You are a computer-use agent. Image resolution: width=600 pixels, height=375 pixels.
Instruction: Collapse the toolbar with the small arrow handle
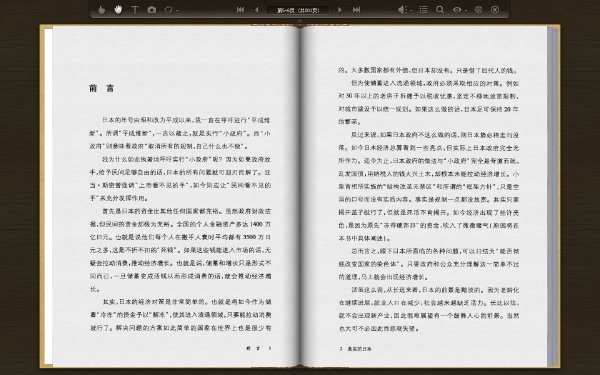(300, 20)
